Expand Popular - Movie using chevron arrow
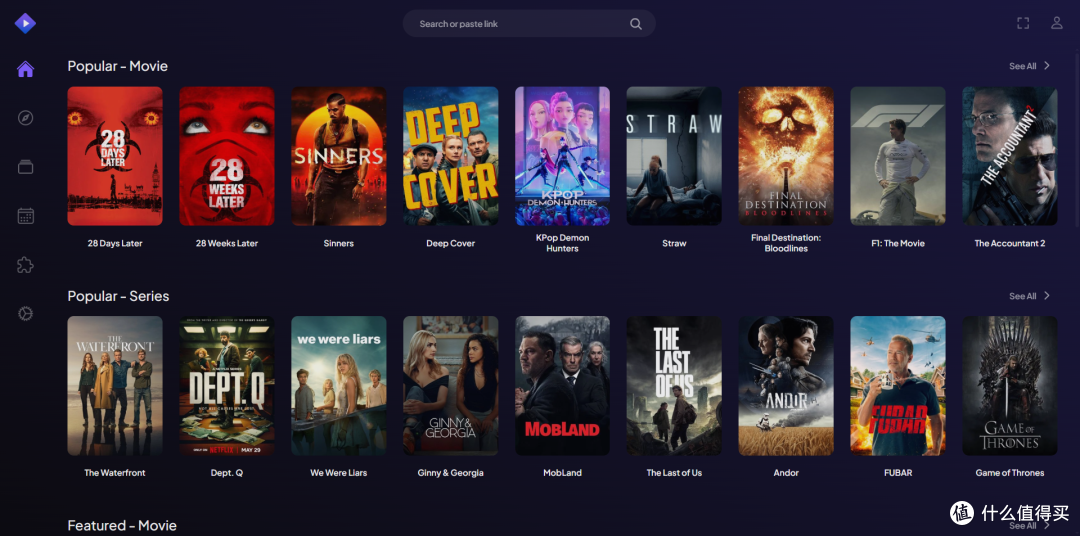 [x=1047, y=65]
